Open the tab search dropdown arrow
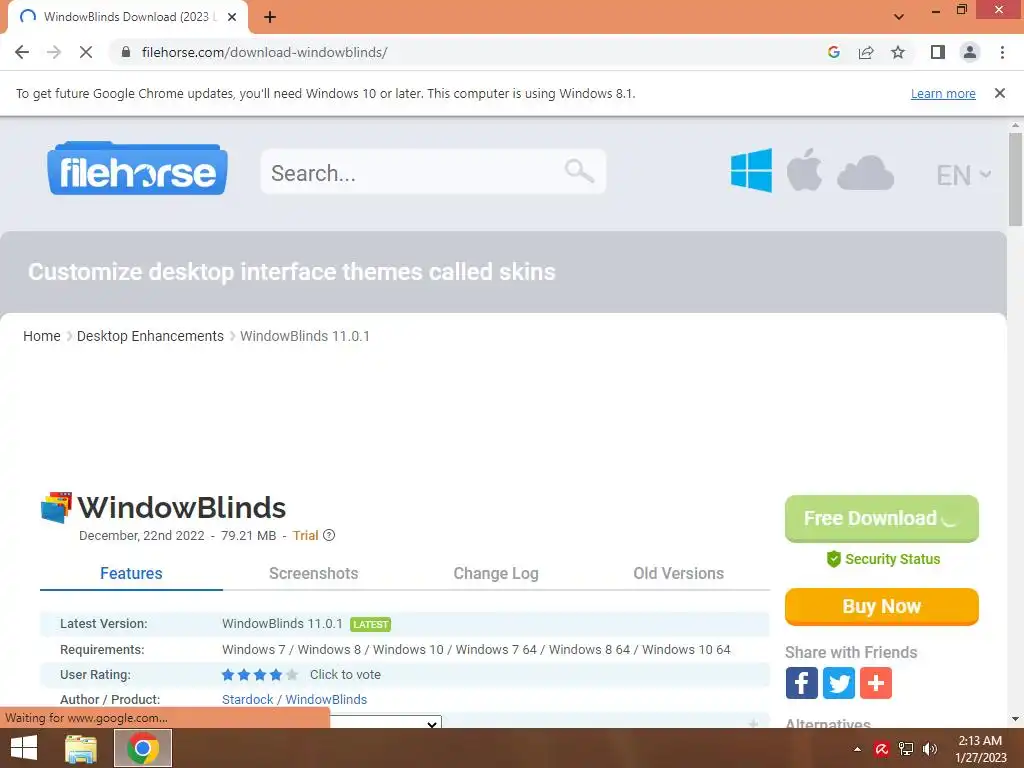 click(899, 17)
